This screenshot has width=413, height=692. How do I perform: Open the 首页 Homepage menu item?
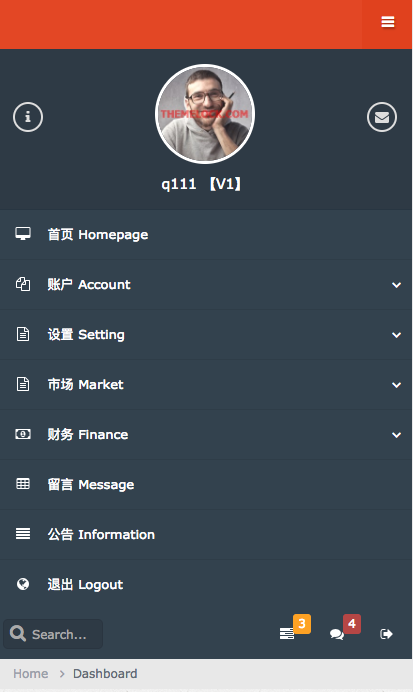point(206,234)
